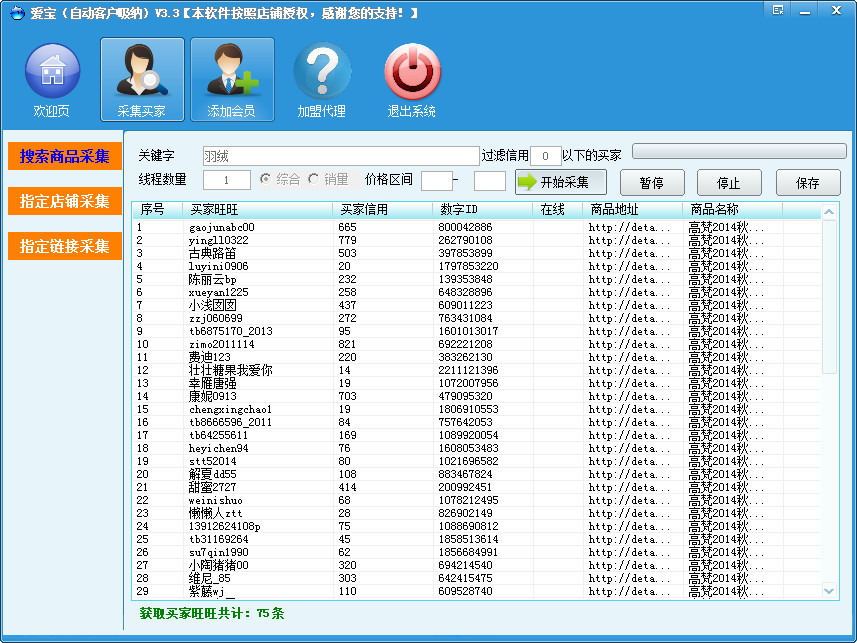The width and height of the screenshot is (857, 643).
Task: Select buyer 古典路笛
Action: tap(212, 253)
